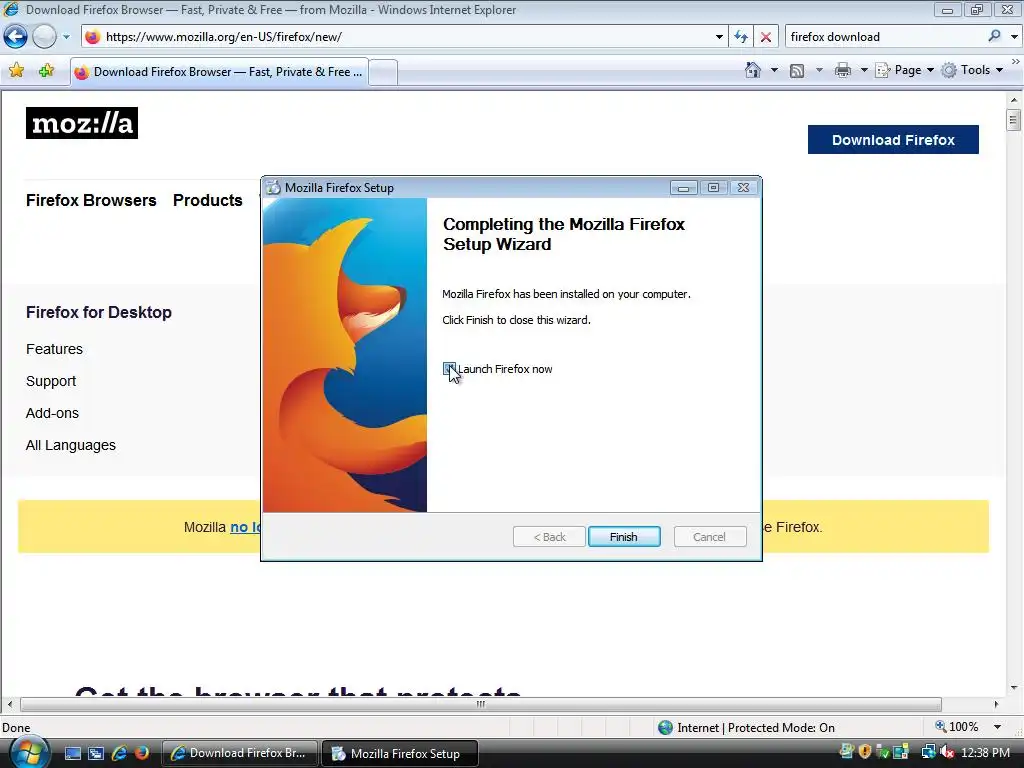
Task: Open the search provider dropdown arrow
Action: point(1014,37)
